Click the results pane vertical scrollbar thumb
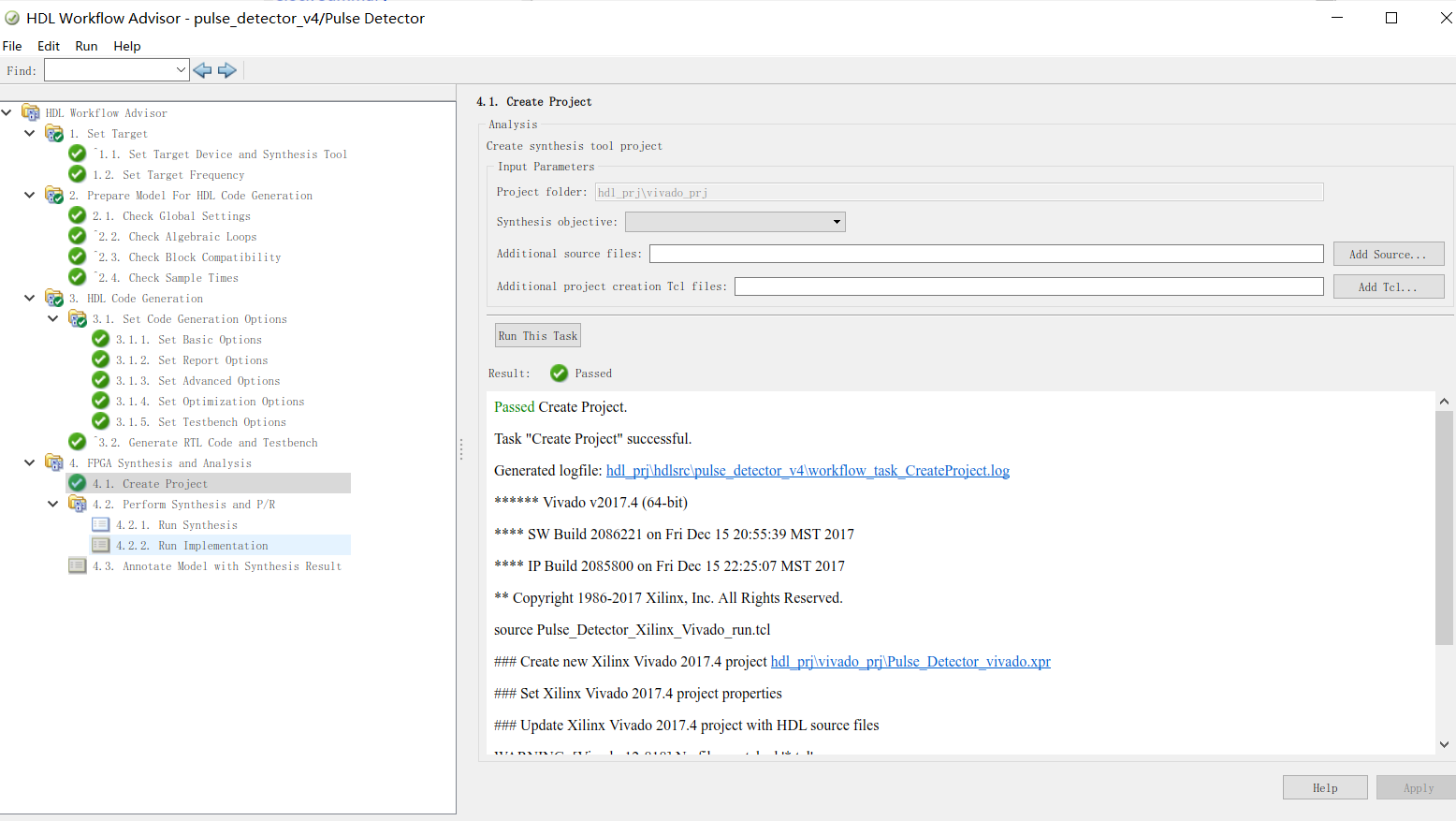Viewport: 1456px width, 821px height. pyautogui.click(x=1444, y=527)
